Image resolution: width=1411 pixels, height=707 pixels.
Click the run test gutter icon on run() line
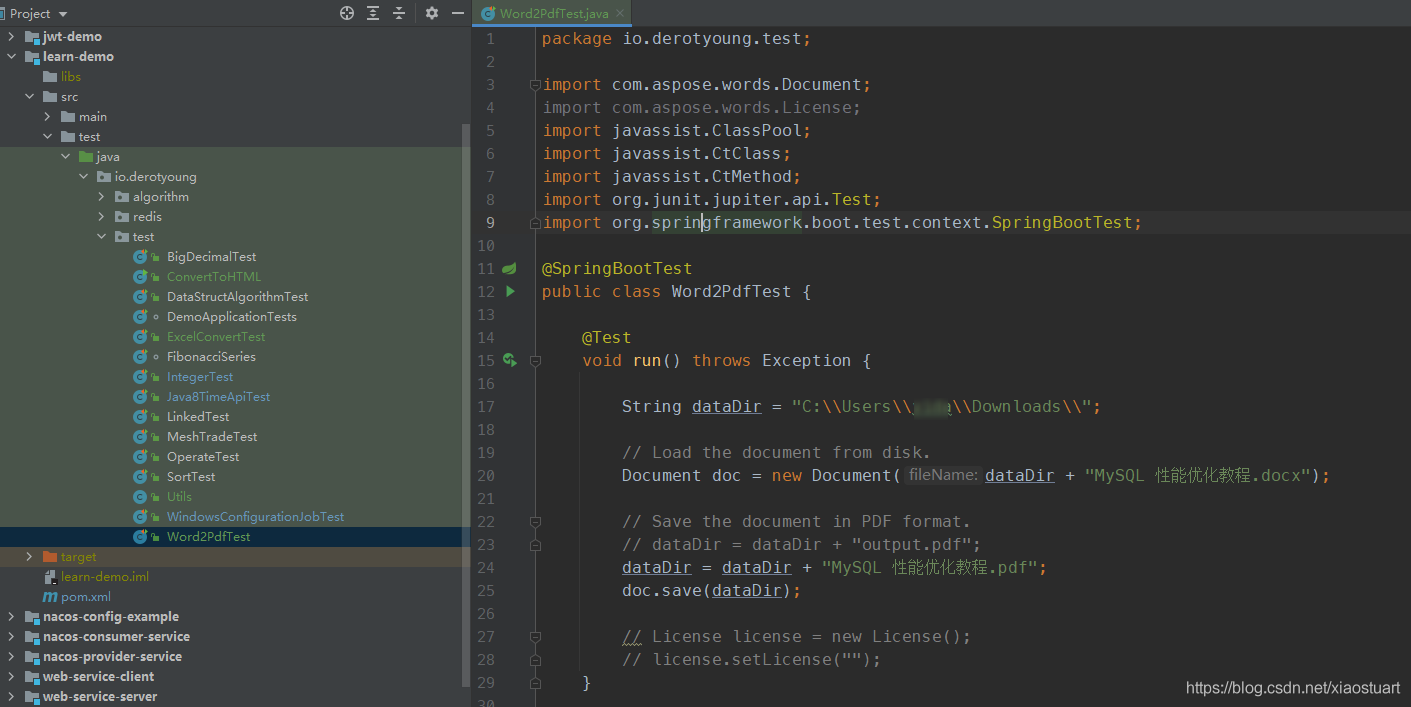[x=510, y=360]
